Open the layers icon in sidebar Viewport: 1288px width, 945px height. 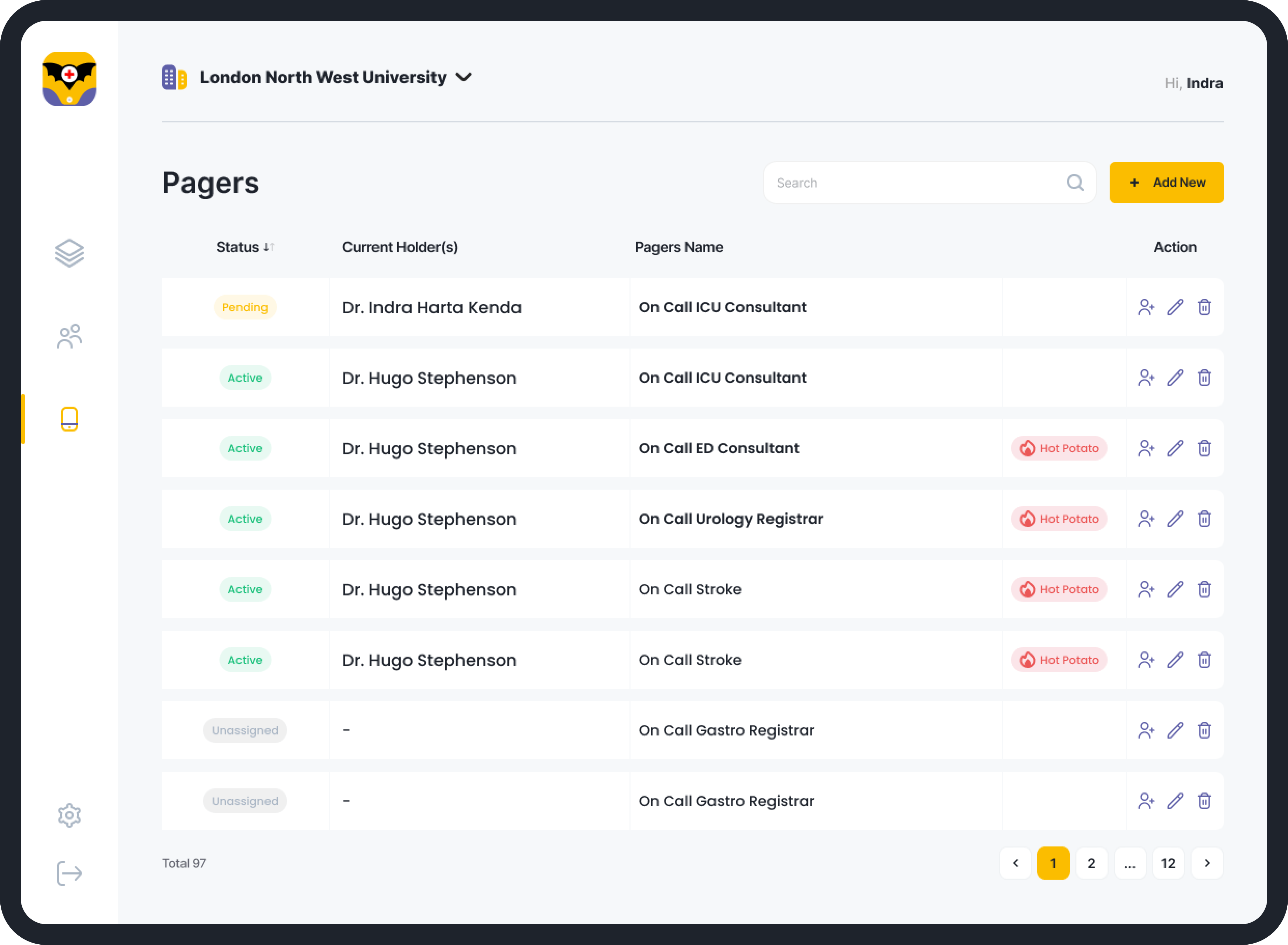69,253
